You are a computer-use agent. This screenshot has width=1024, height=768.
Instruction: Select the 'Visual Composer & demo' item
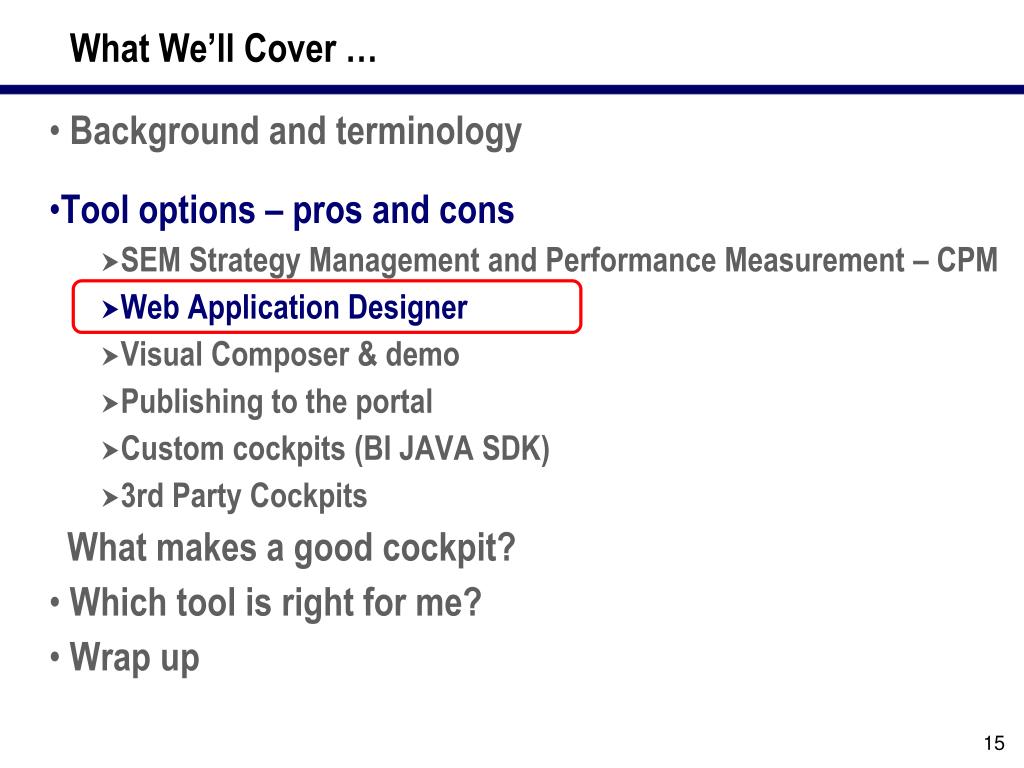coord(290,355)
